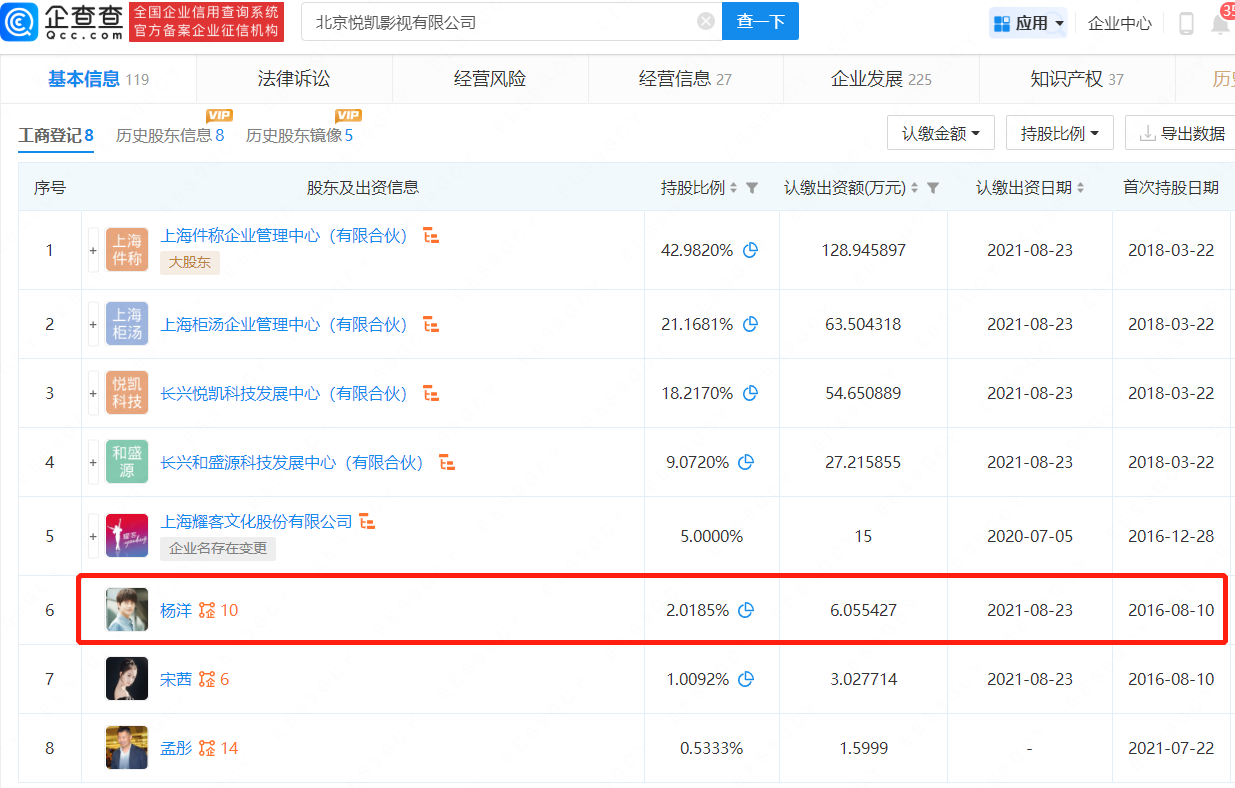Open equity structure icon for 上海件称企业管理中心
Viewport: 1235px width, 788px height.
point(431,236)
